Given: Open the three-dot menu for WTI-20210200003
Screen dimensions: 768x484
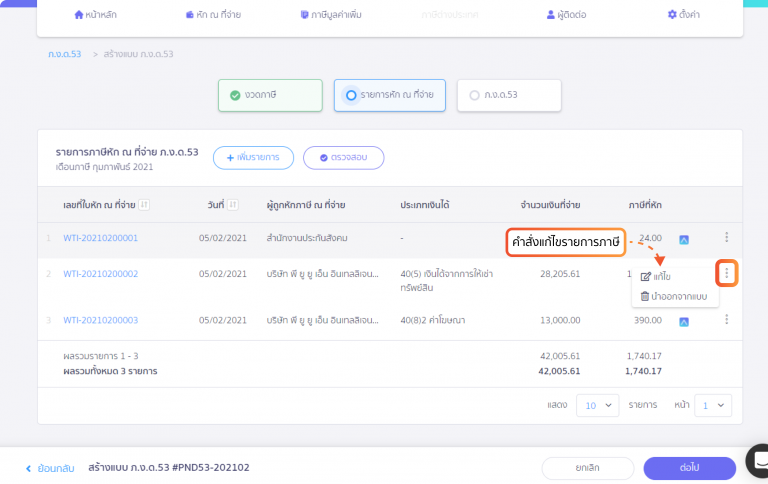Looking at the screenshot, I should (726, 320).
